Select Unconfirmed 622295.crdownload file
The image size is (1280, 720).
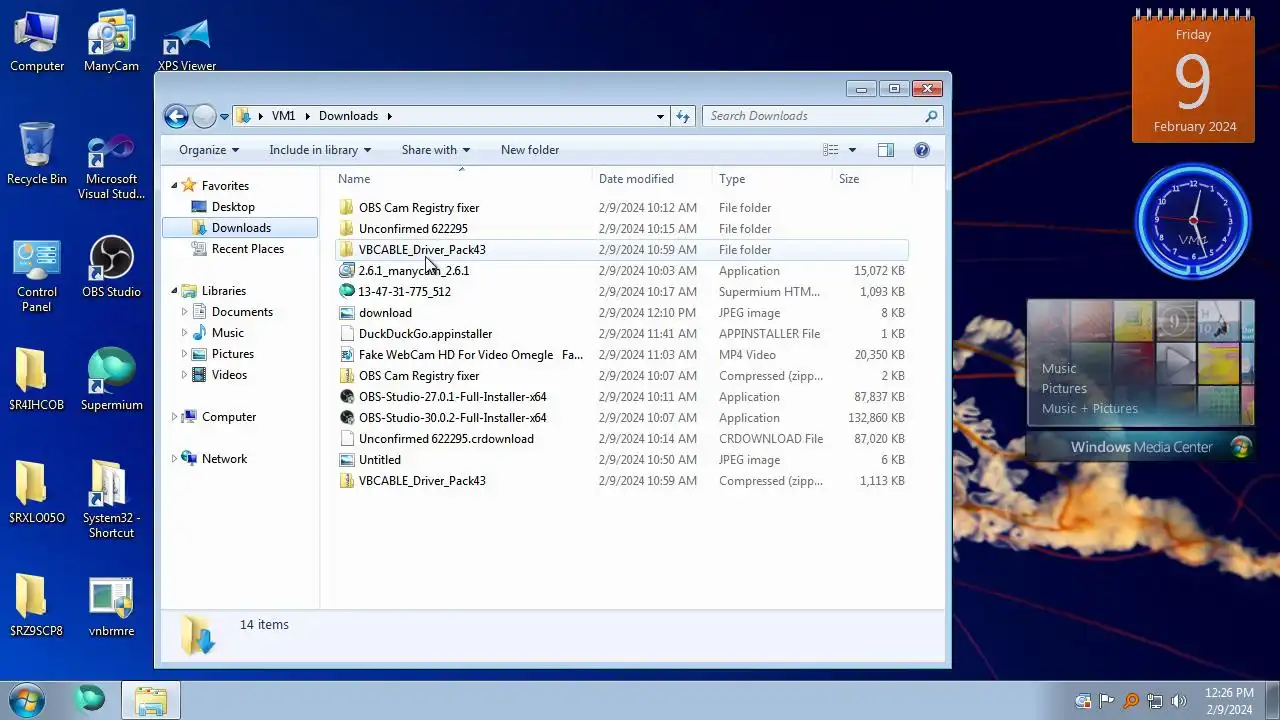(x=620, y=439)
